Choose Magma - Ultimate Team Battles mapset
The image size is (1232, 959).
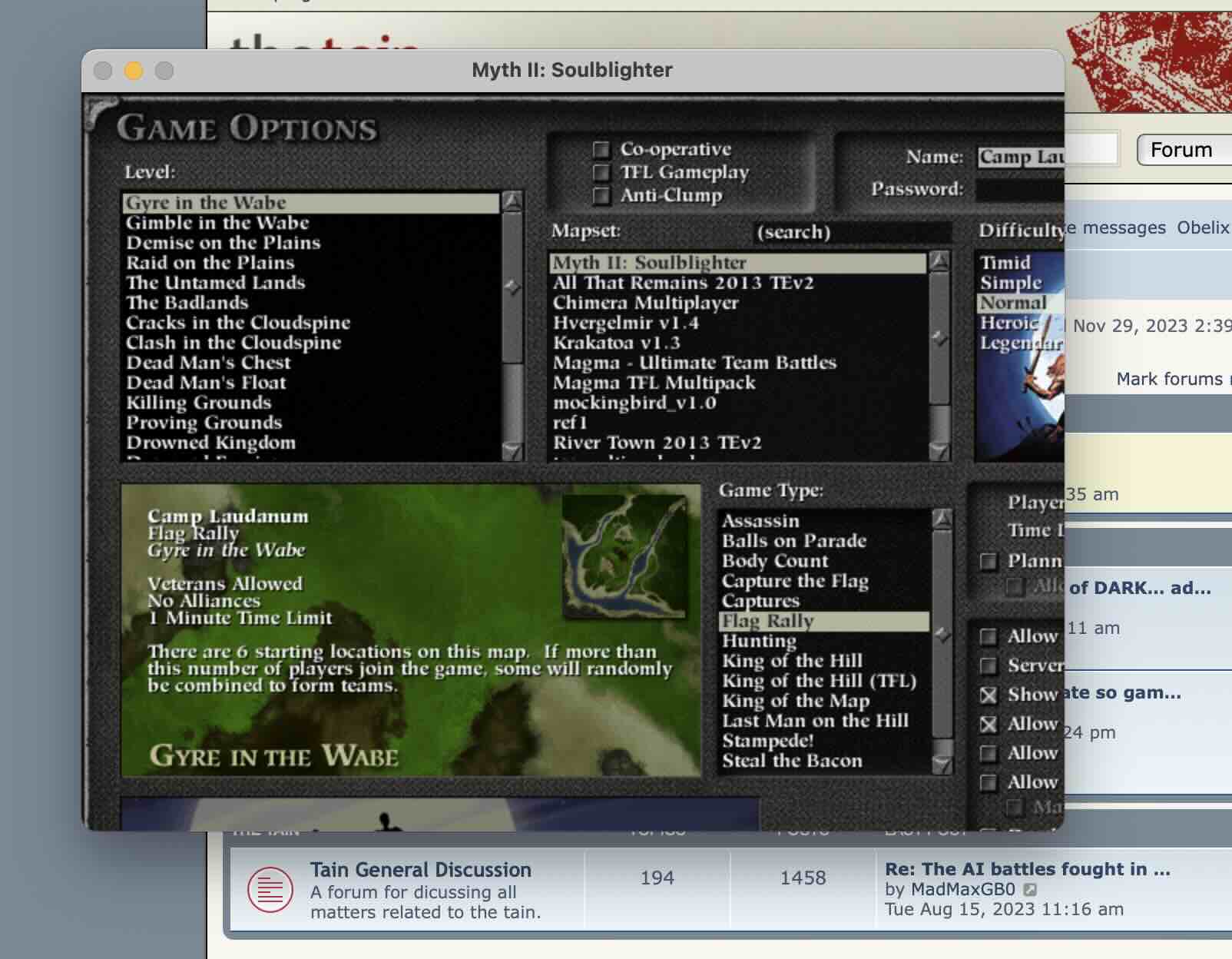[738, 363]
